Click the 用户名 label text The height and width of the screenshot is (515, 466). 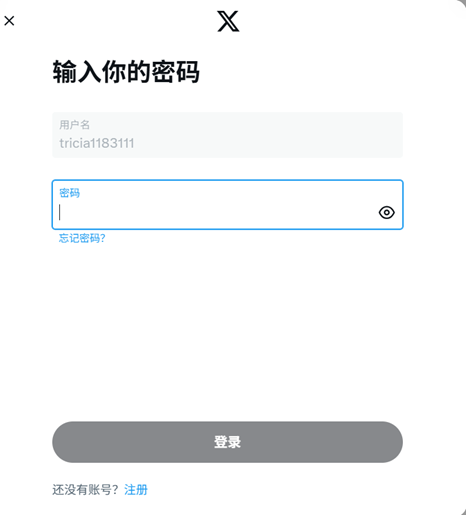tap(74, 125)
